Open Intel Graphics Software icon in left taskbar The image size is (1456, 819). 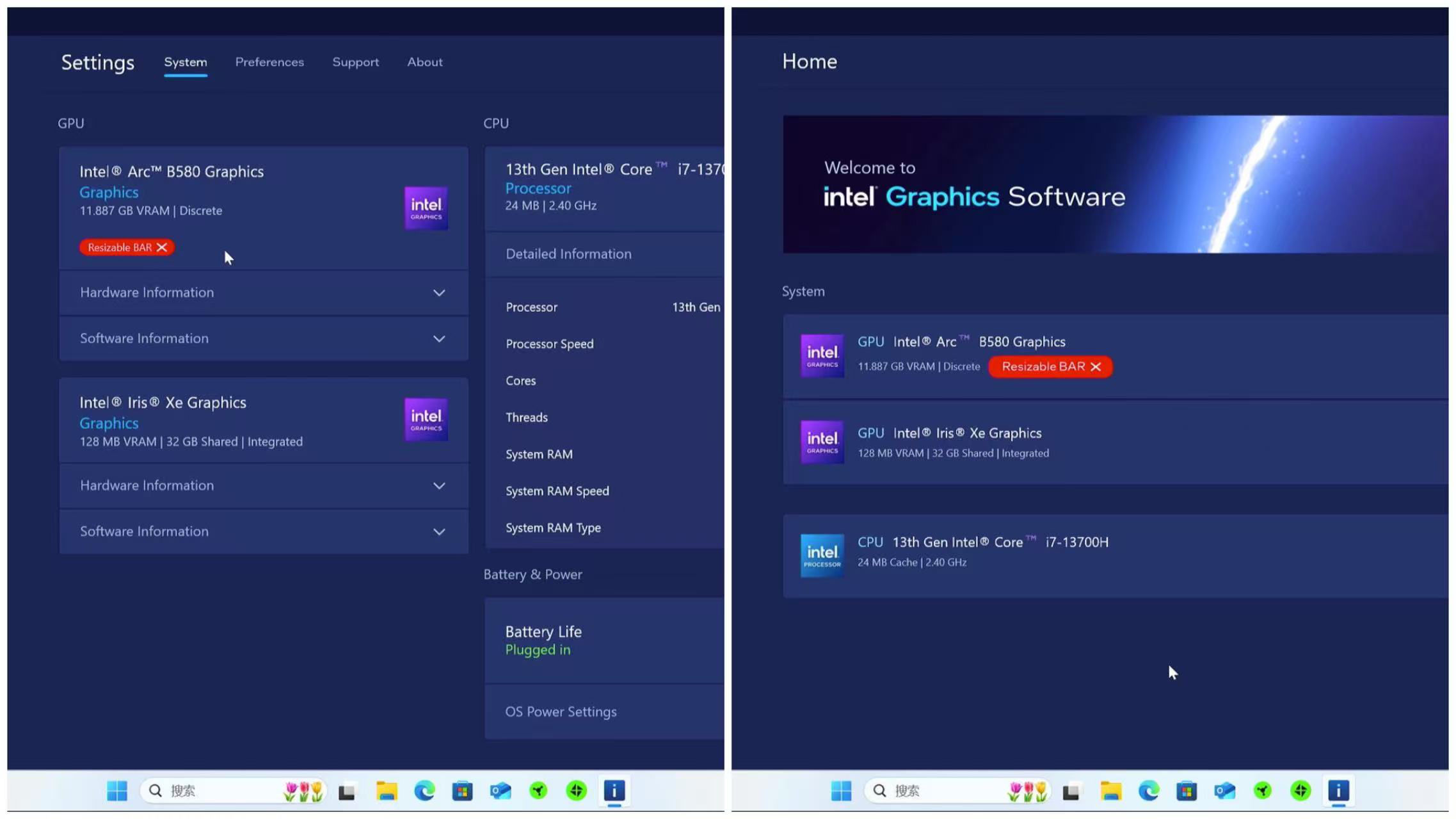point(614,791)
